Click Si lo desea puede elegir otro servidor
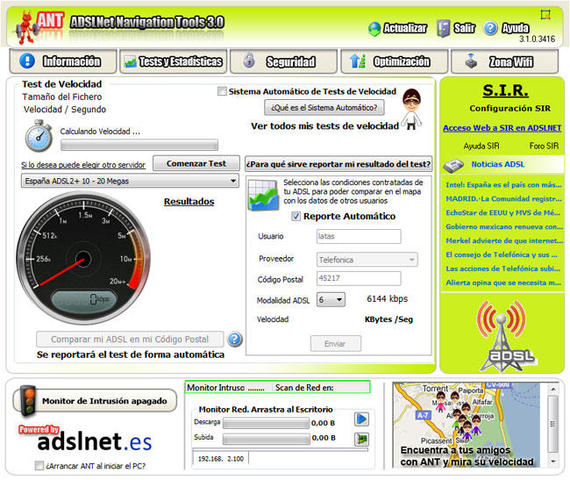 [83, 165]
